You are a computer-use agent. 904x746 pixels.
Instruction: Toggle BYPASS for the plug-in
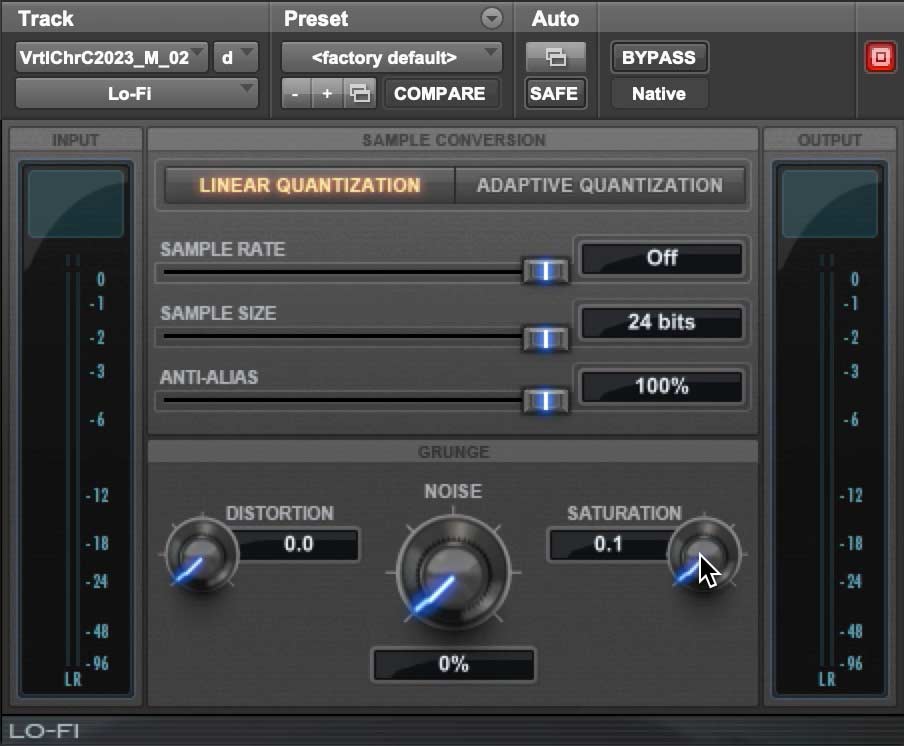coord(658,57)
